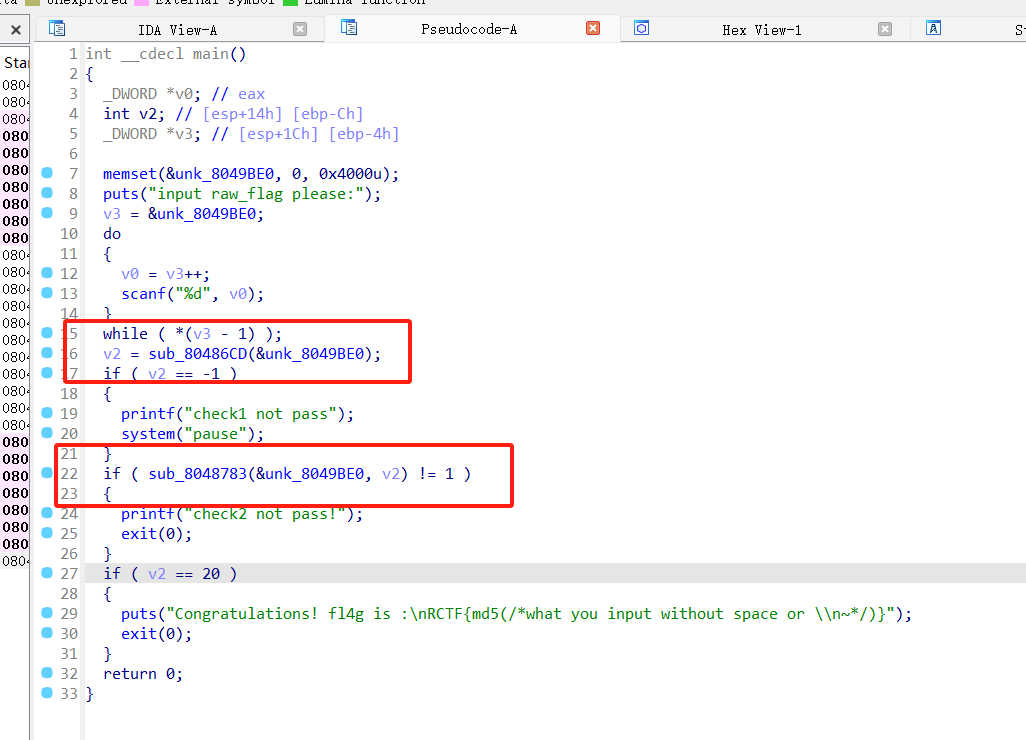The image size is (1026, 740).
Task: Click the _DWORD *v3 declaration on line 5
Action: point(152,134)
